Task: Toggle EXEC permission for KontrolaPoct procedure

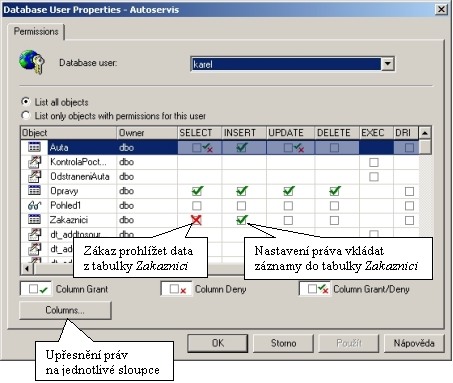Action: [x=374, y=162]
